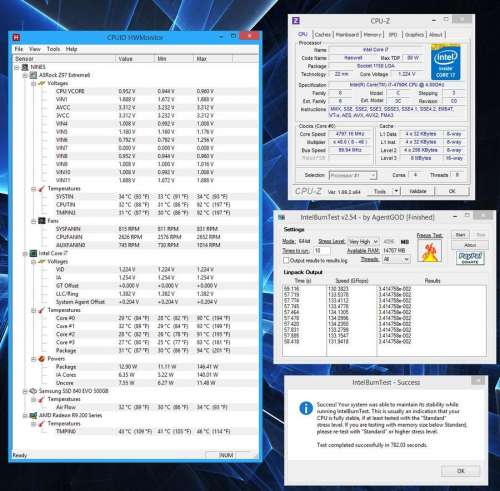Open Tools menu in HWMonitor
This screenshot has width=500, height=491.
53,49
